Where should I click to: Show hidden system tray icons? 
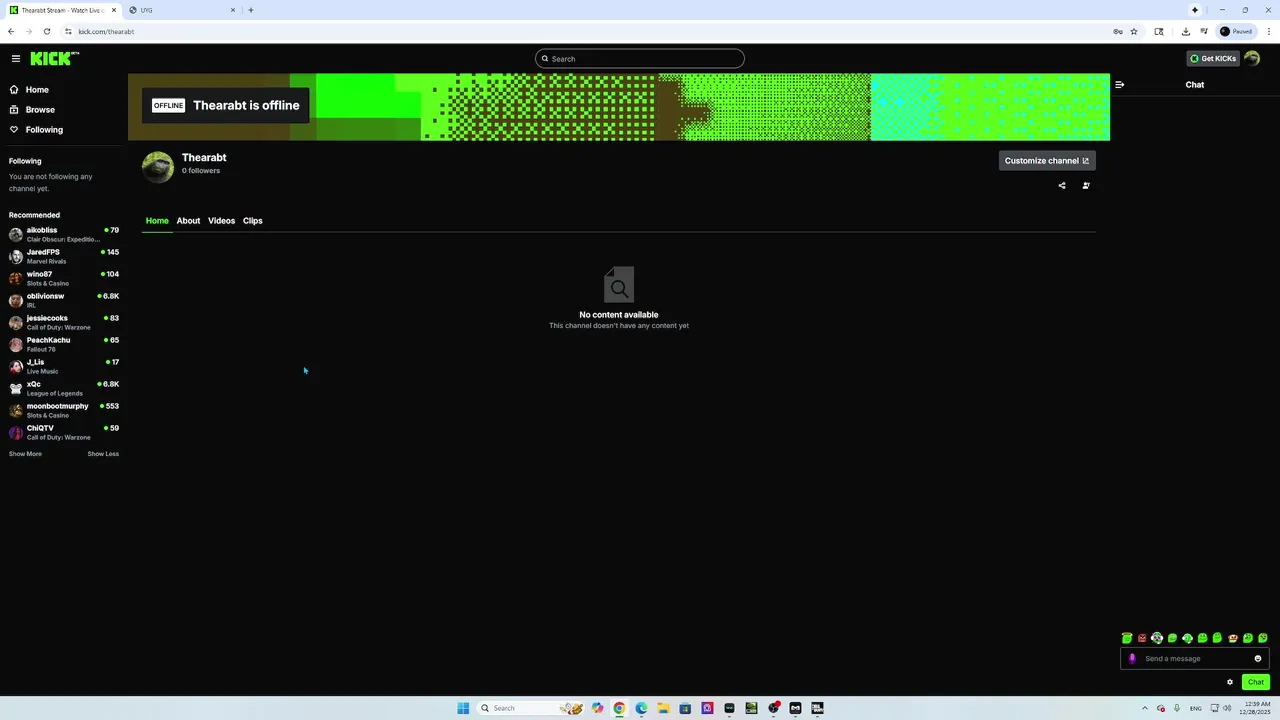pyautogui.click(x=1145, y=708)
